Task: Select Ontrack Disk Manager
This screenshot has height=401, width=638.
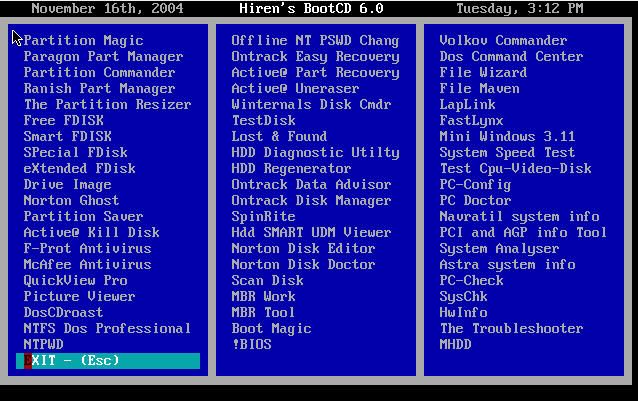Action: (311, 200)
